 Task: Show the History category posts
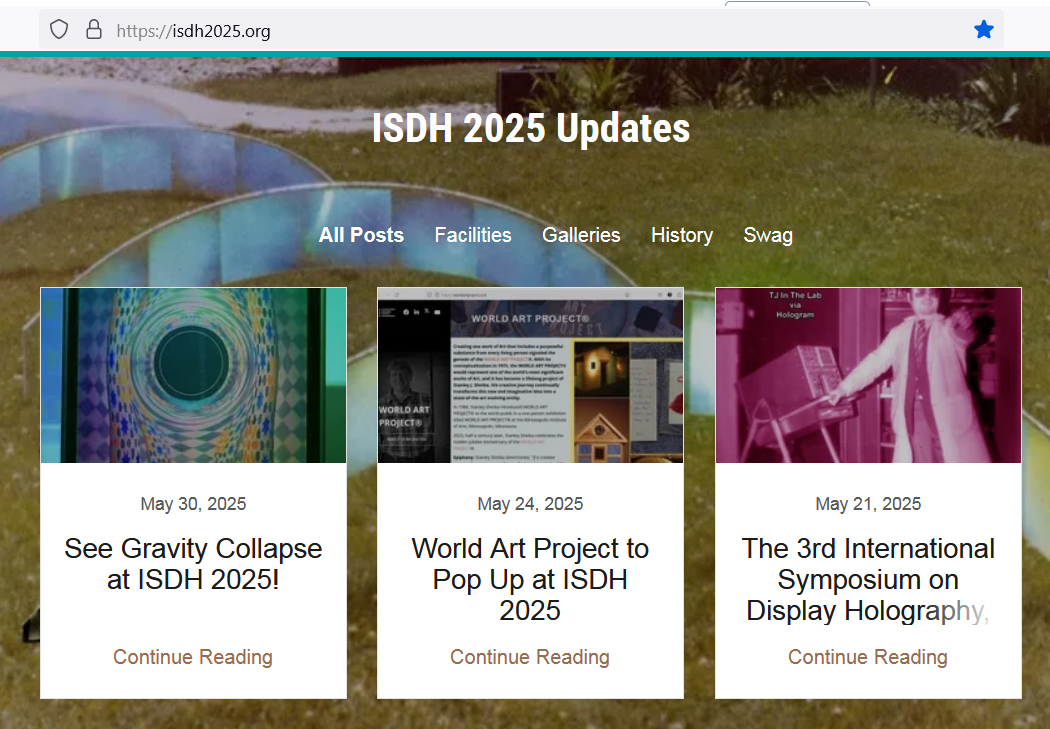682,235
